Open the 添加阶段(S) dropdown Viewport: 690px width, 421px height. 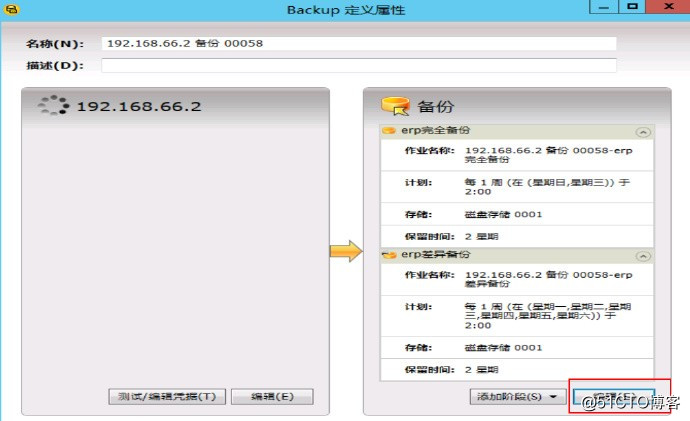point(519,397)
